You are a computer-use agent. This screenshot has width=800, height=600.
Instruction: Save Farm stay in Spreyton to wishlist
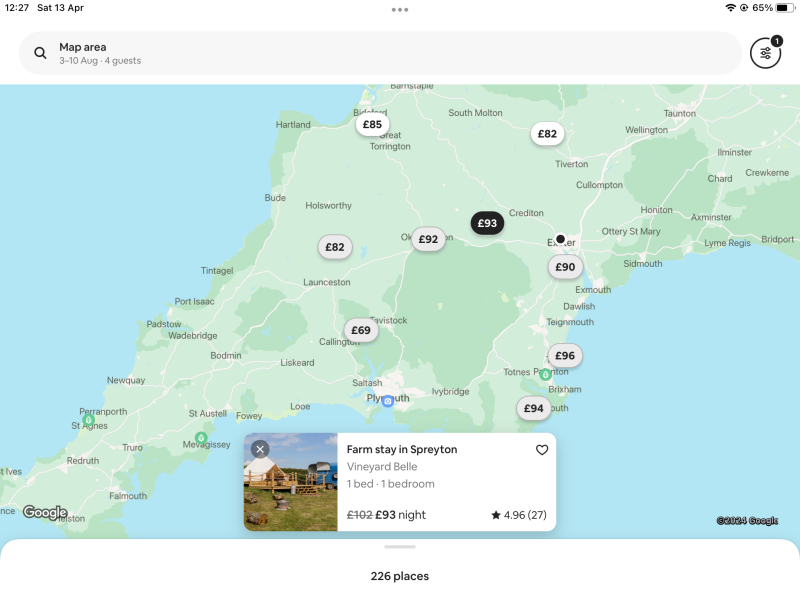pos(542,449)
